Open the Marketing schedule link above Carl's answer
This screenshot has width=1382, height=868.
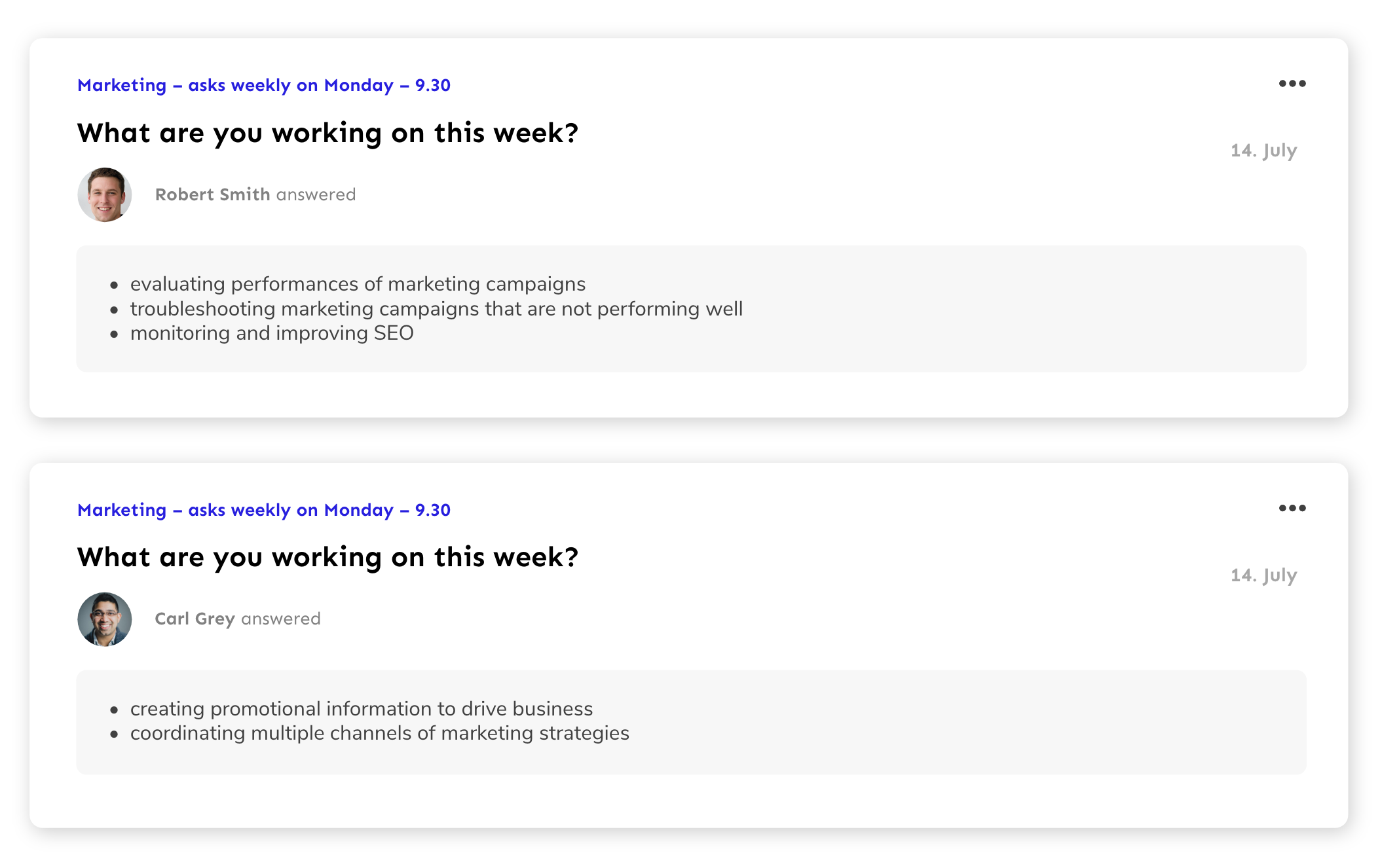click(x=263, y=510)
